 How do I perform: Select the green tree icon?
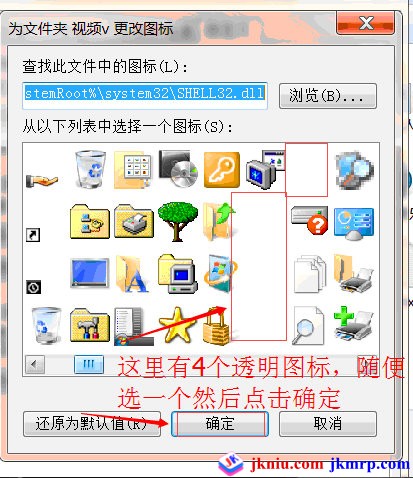click(178, 221)
